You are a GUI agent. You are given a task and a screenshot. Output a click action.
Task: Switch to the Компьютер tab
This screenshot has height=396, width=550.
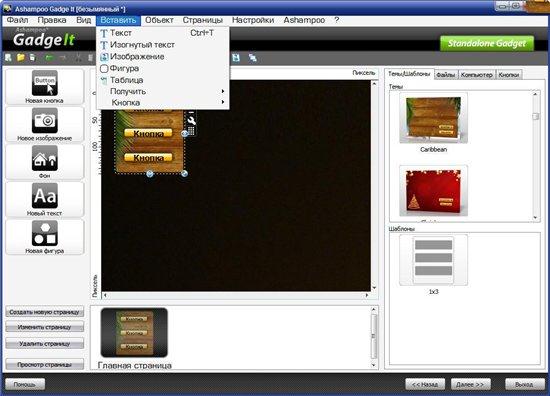pos(477,75)
